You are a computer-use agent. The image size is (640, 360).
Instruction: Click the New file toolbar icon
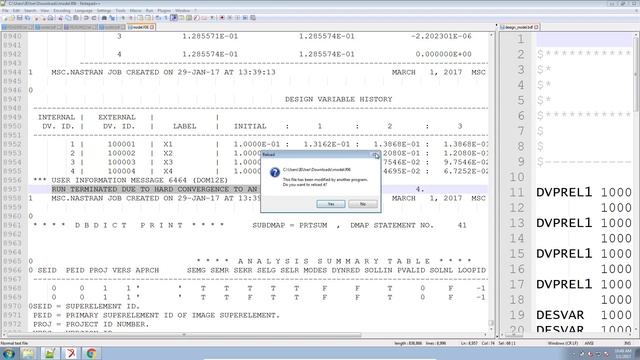click(5, 18)
